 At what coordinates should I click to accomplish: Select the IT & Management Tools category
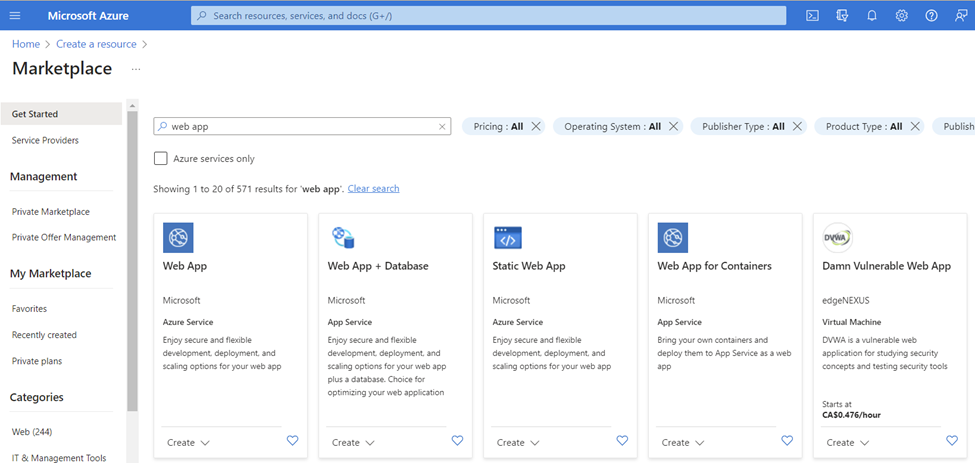coord(58,458)
